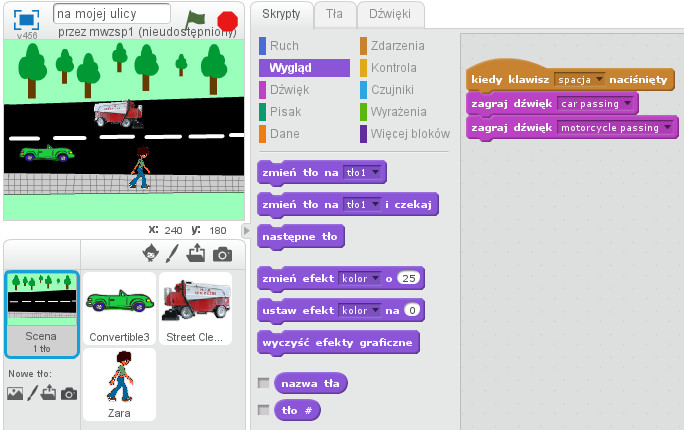Open the Skrypty tab
The image size is (684, 430).
pos(281,14)
